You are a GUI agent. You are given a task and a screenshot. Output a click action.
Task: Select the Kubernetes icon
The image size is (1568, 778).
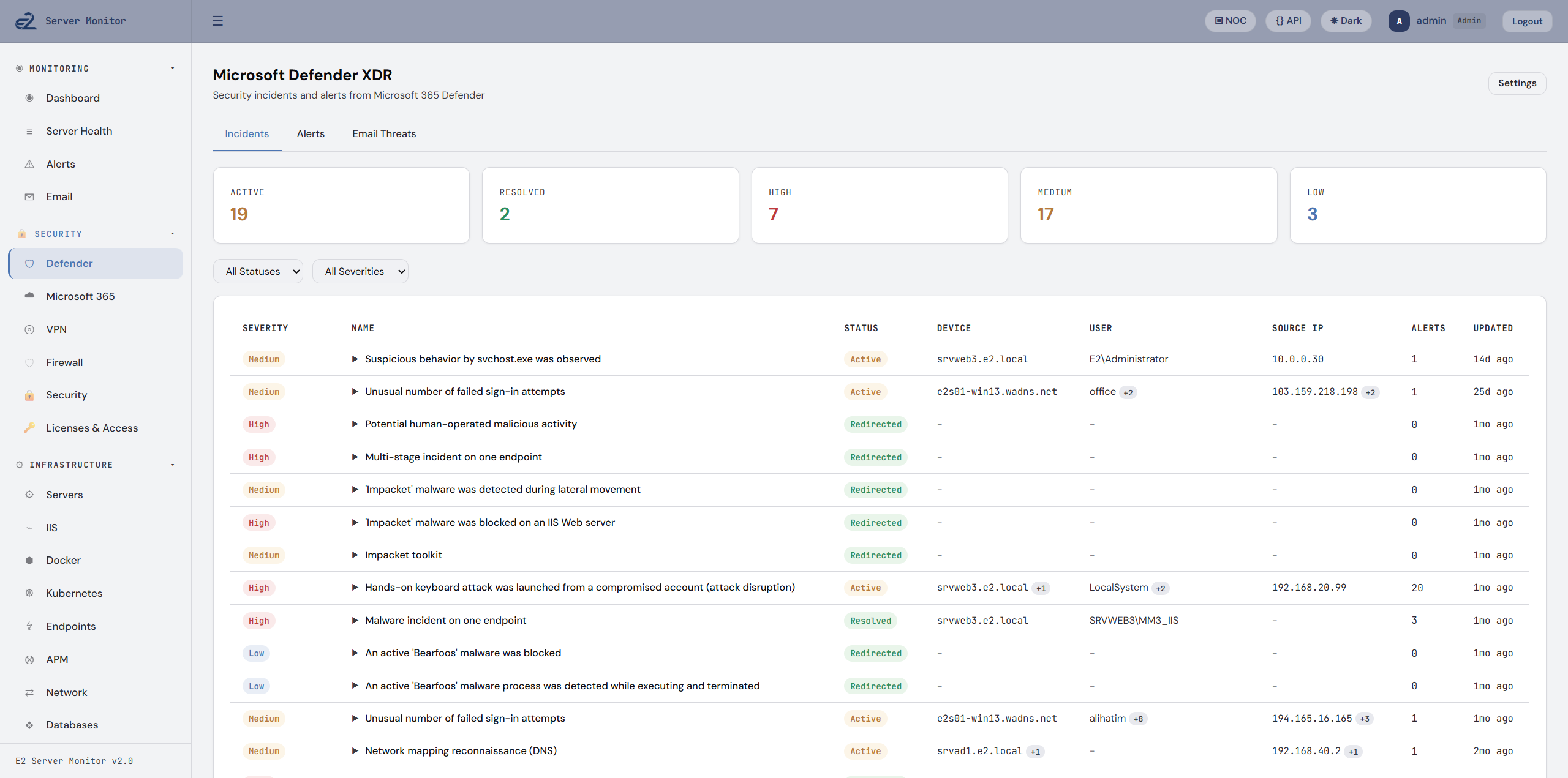[29, 593]
